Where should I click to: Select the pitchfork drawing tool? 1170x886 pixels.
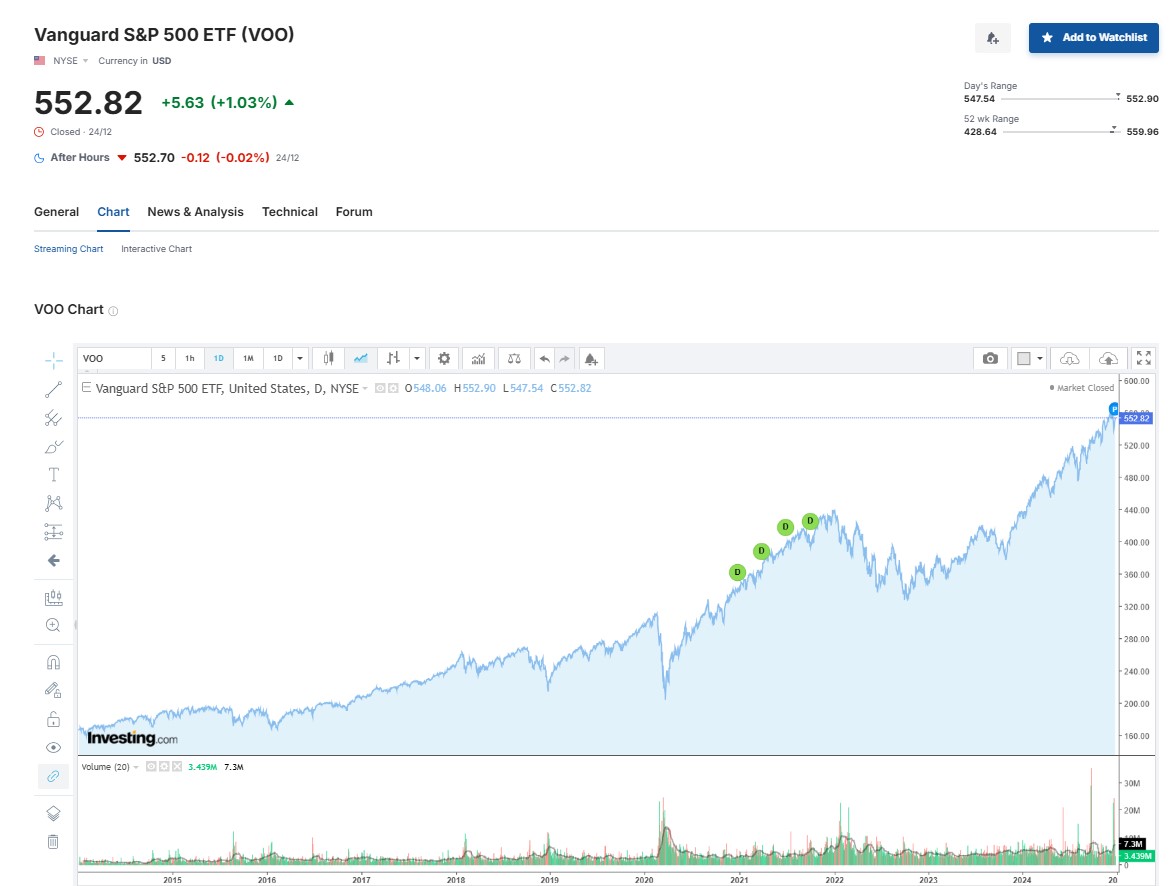pyautogui.click(x=54, y=418)
